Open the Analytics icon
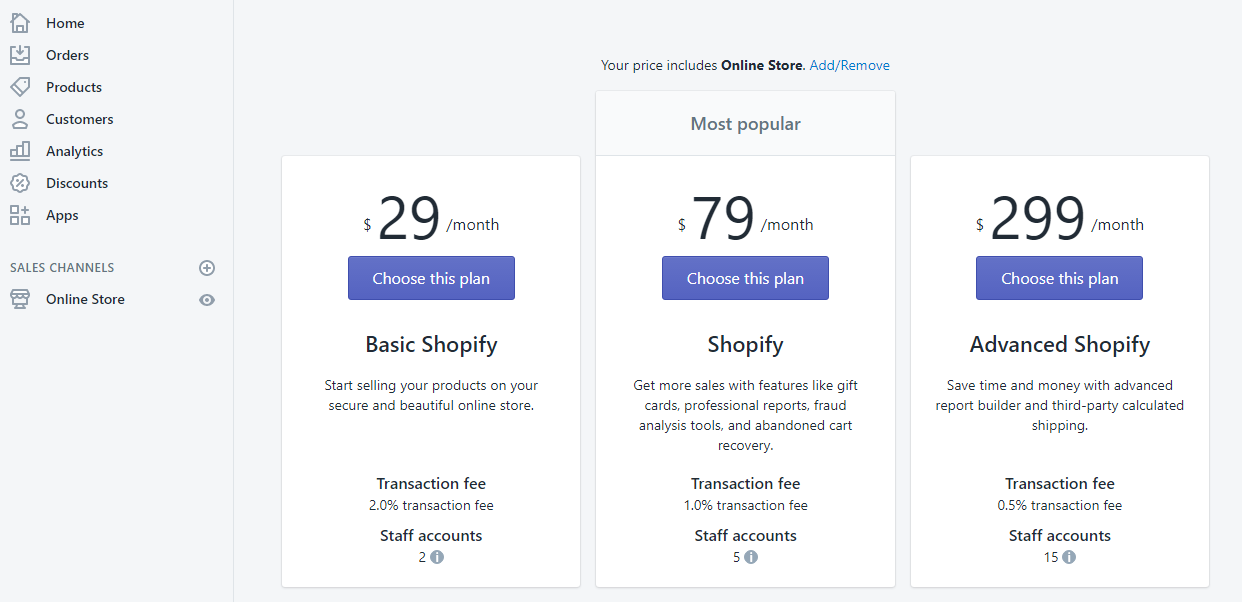 click(x=20, y=150)
